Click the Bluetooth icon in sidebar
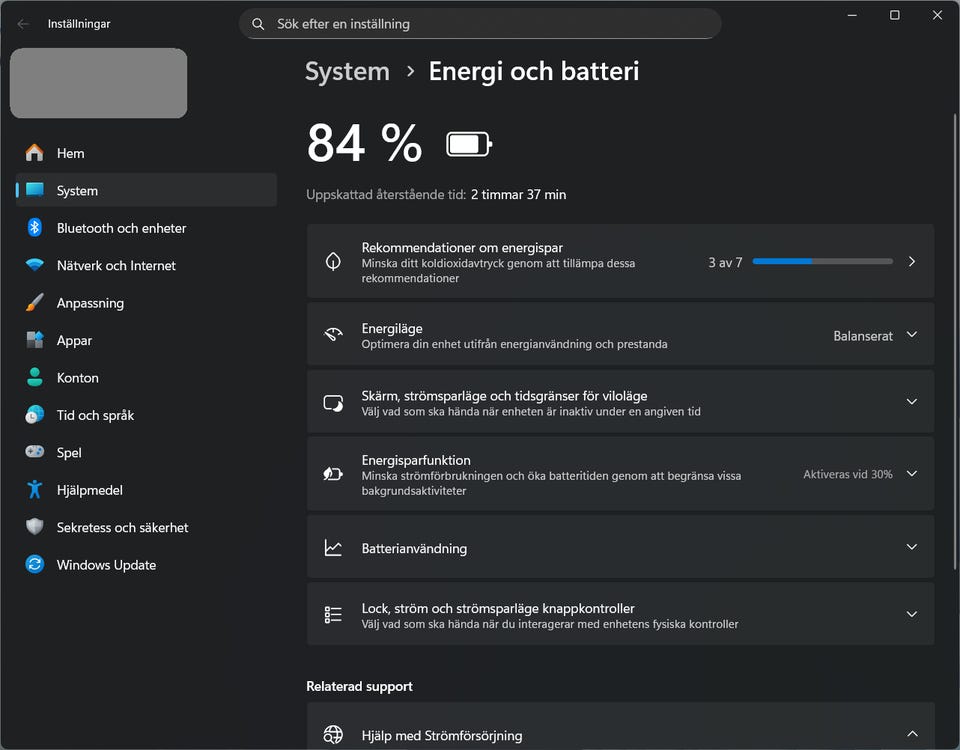The height and width of the screenshot is (750, 960). (34, 228)
